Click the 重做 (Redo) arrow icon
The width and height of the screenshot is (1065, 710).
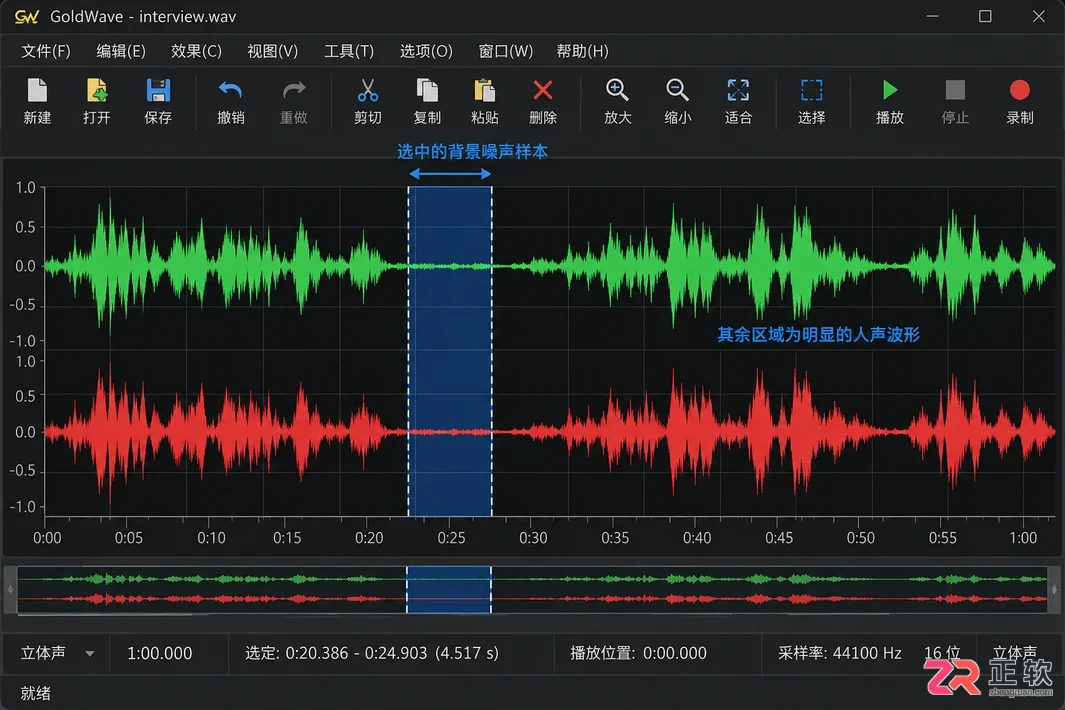pyautogui.click(x=293, y=90)
